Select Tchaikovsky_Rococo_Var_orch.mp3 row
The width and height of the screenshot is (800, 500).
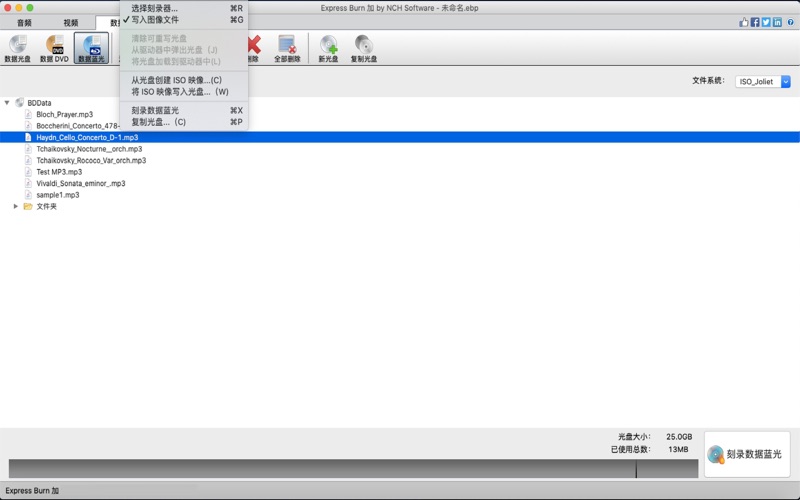pos(91,160)
